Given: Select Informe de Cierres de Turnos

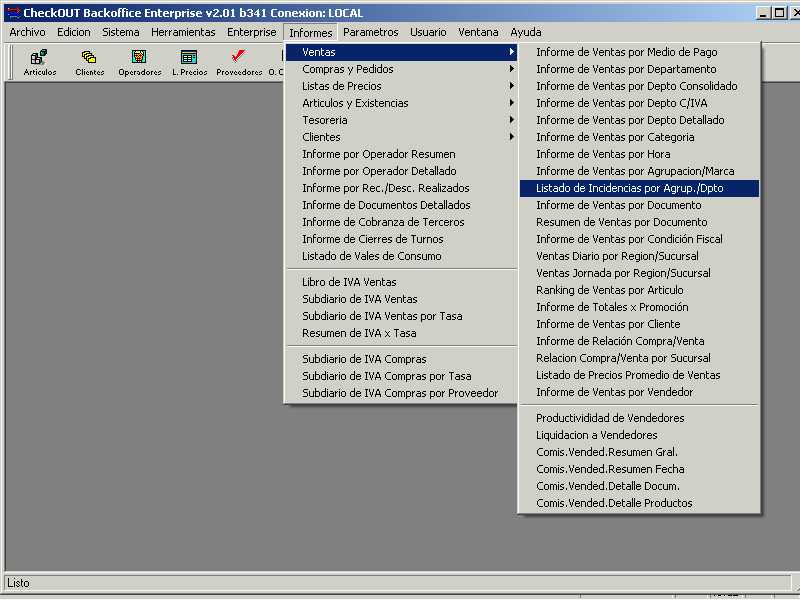Looking at the screenshot, I should (401, 239).
